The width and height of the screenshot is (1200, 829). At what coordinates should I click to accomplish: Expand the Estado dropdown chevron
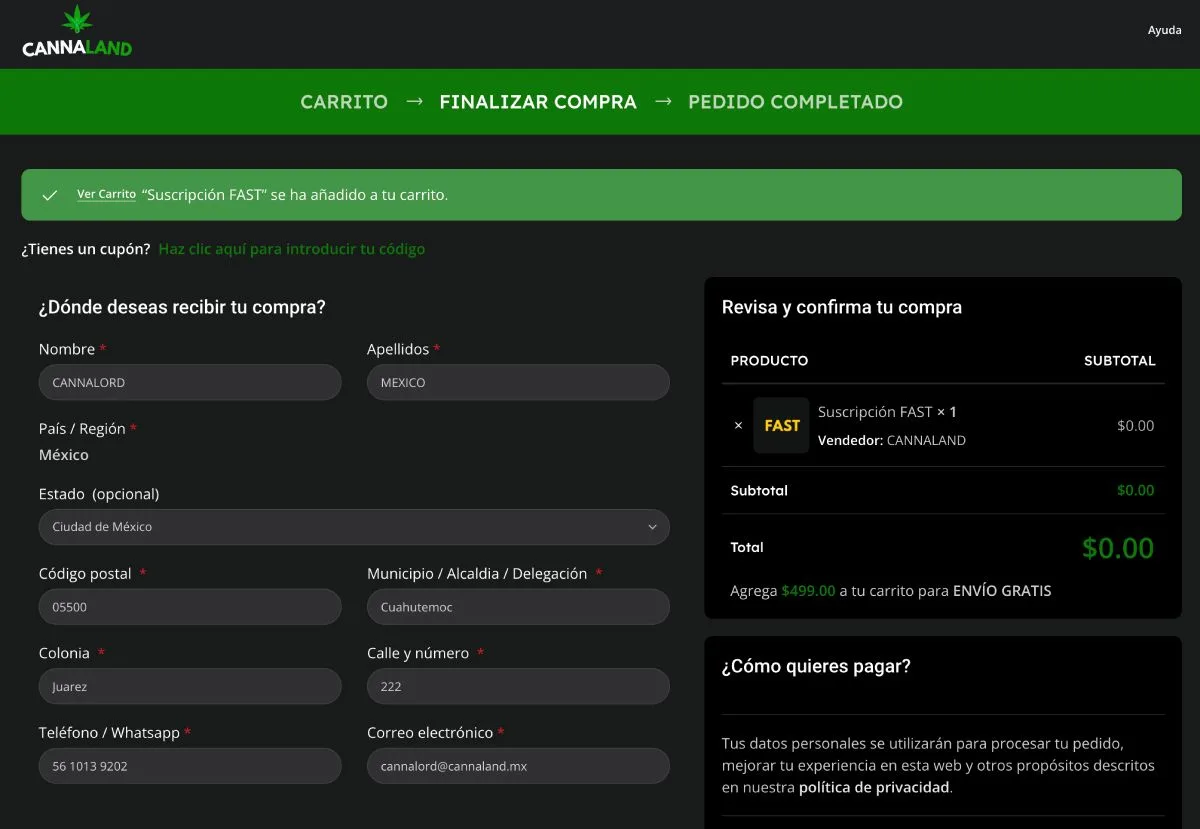[652, 527]
